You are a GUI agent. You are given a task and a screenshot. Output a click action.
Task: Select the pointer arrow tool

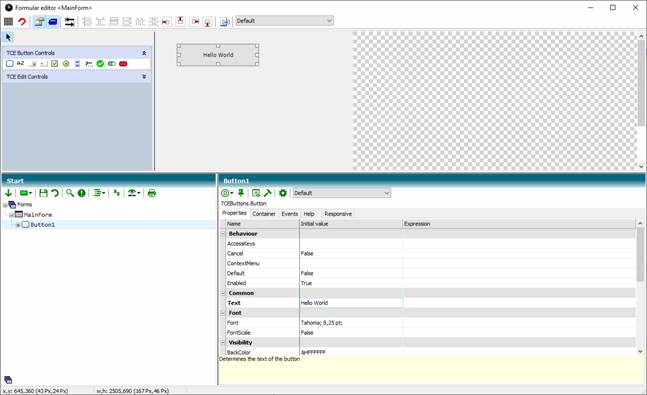[x=8, y=37]
